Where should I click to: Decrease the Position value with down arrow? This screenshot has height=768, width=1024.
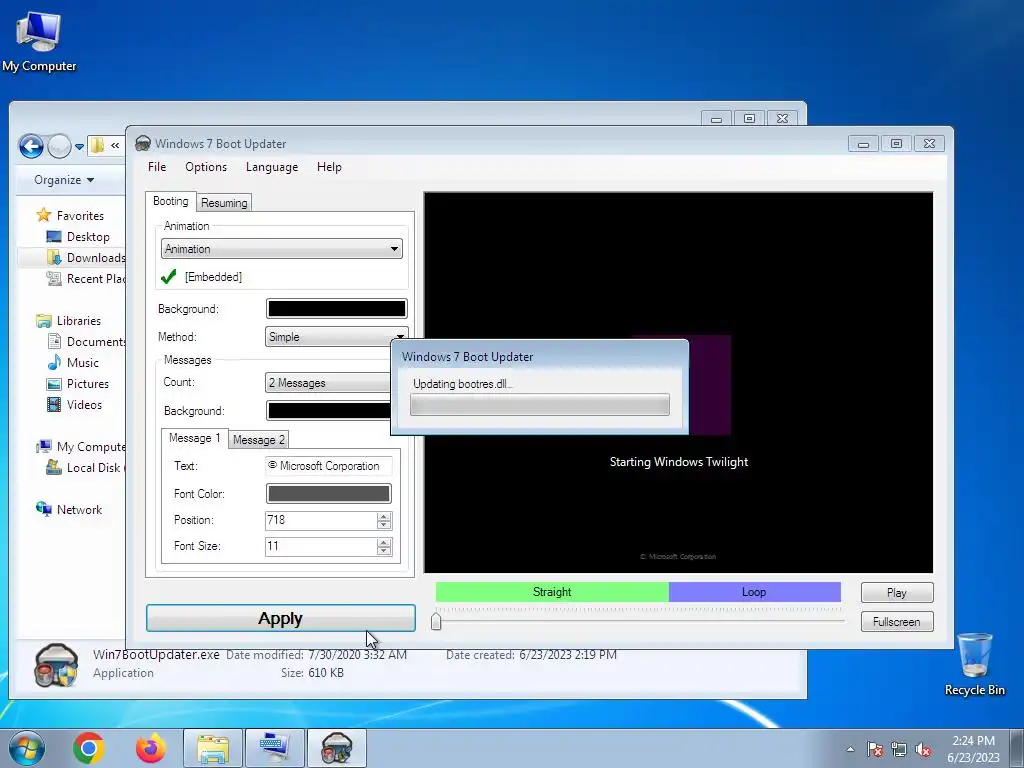(x=384, y=524)
